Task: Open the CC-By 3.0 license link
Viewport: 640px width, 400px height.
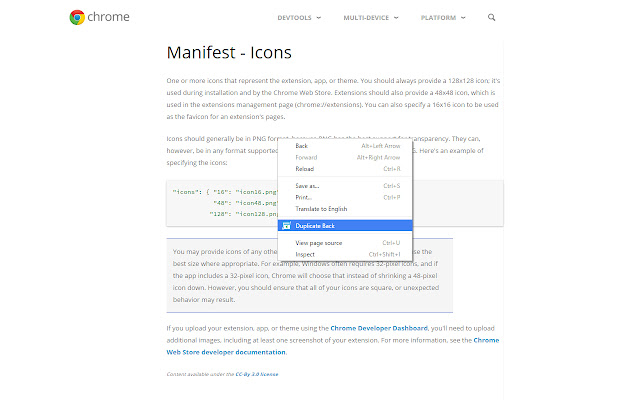Action: (257, 374)
